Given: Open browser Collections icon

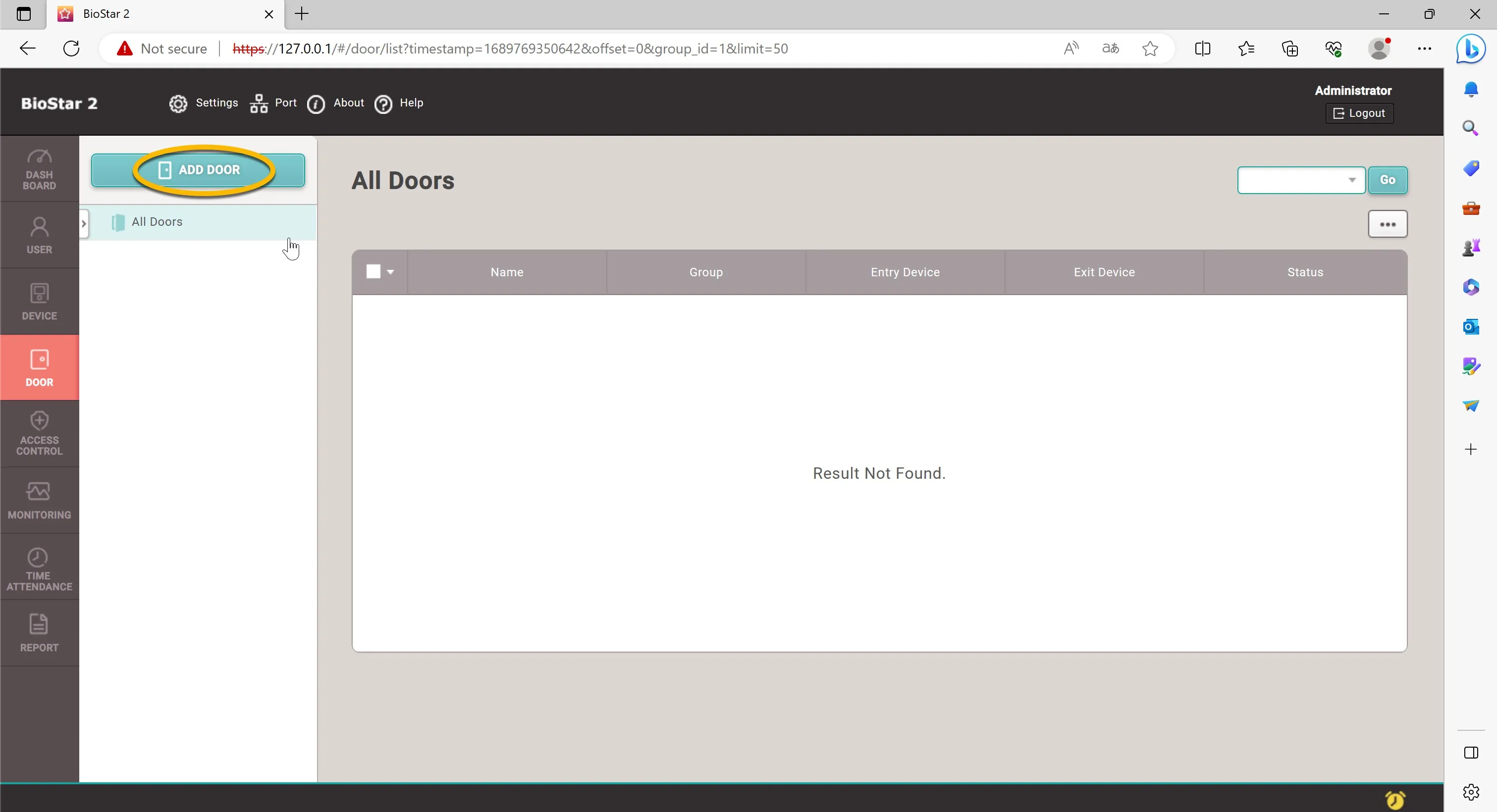Looking at the screenshot, I should click(x=1289, y=48).
